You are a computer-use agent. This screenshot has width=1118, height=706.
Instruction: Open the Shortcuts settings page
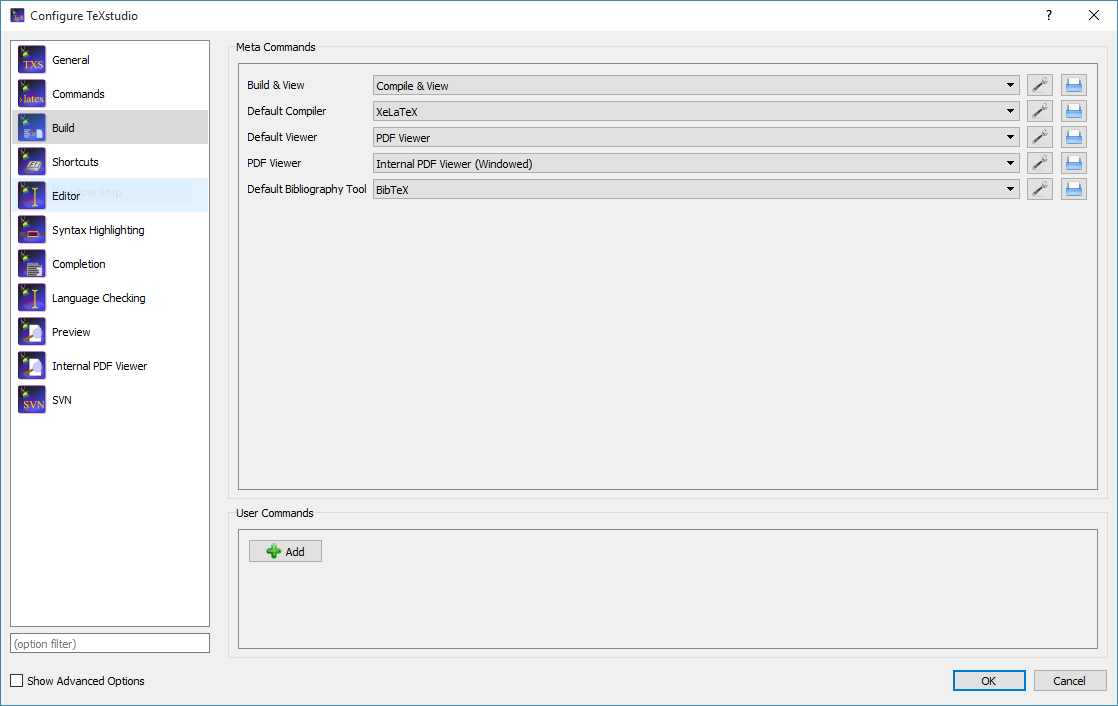pyautogui.click(x=110, y=162)
